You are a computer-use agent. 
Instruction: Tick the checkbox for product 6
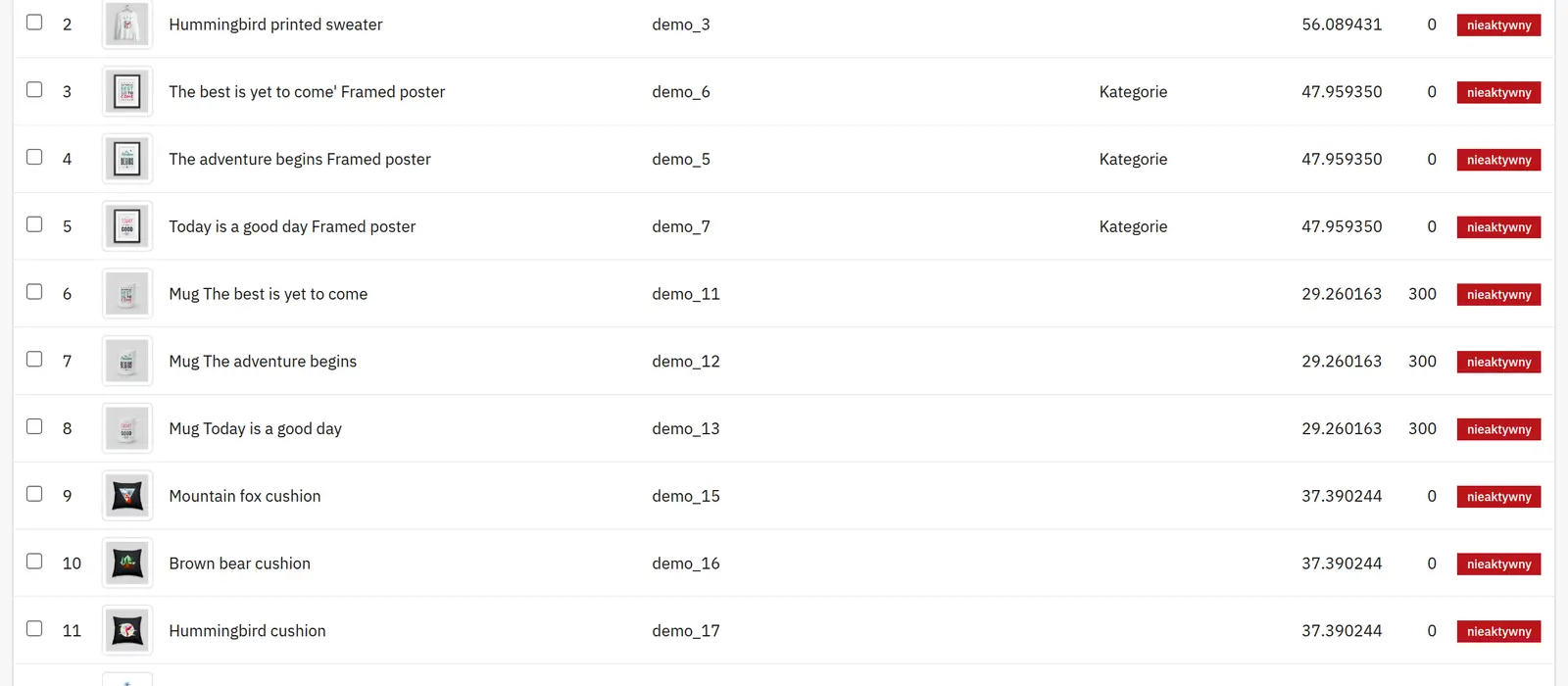(34, 291)
